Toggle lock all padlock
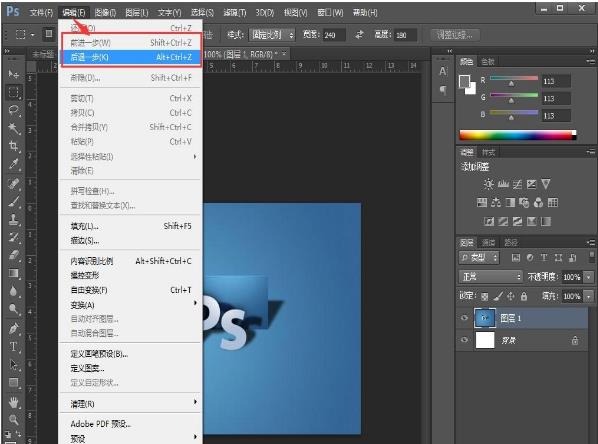 [x=524, y=296]
